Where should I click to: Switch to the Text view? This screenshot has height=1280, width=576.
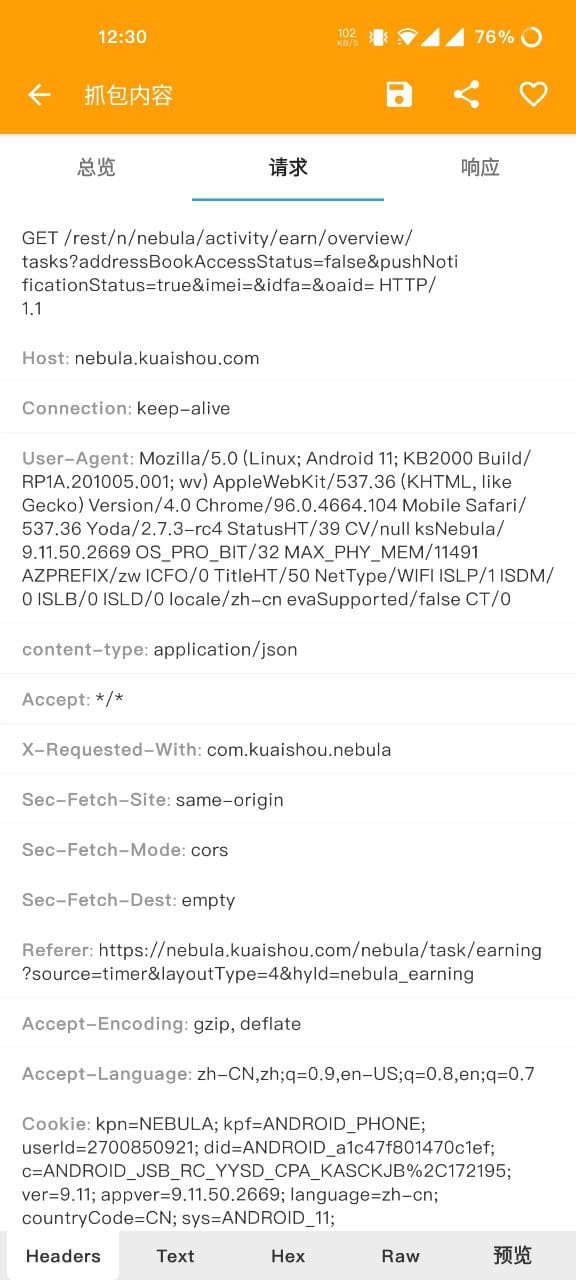click(175, 1256)
